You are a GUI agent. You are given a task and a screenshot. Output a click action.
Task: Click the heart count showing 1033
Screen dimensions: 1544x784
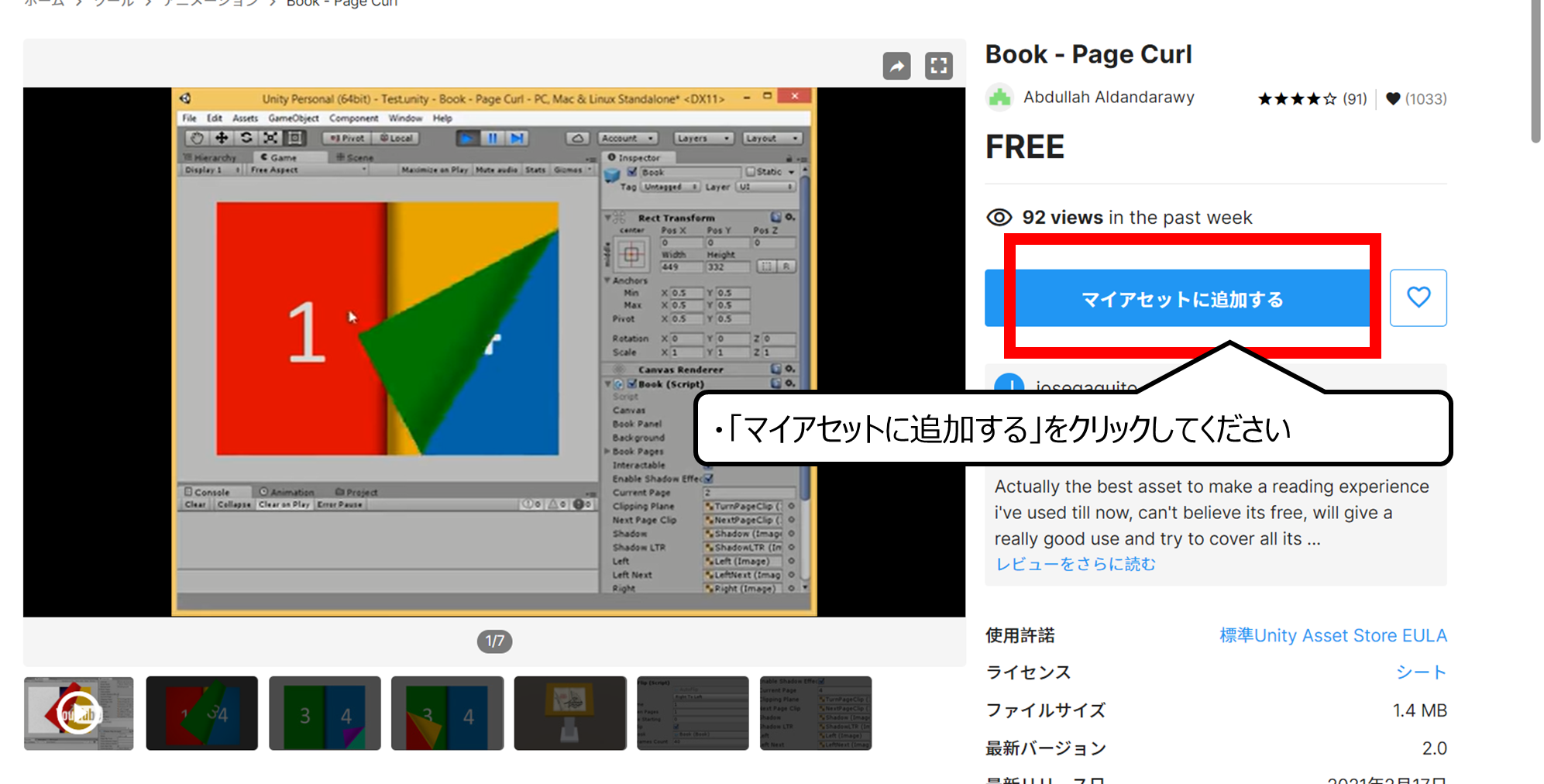pos(1415,98)
